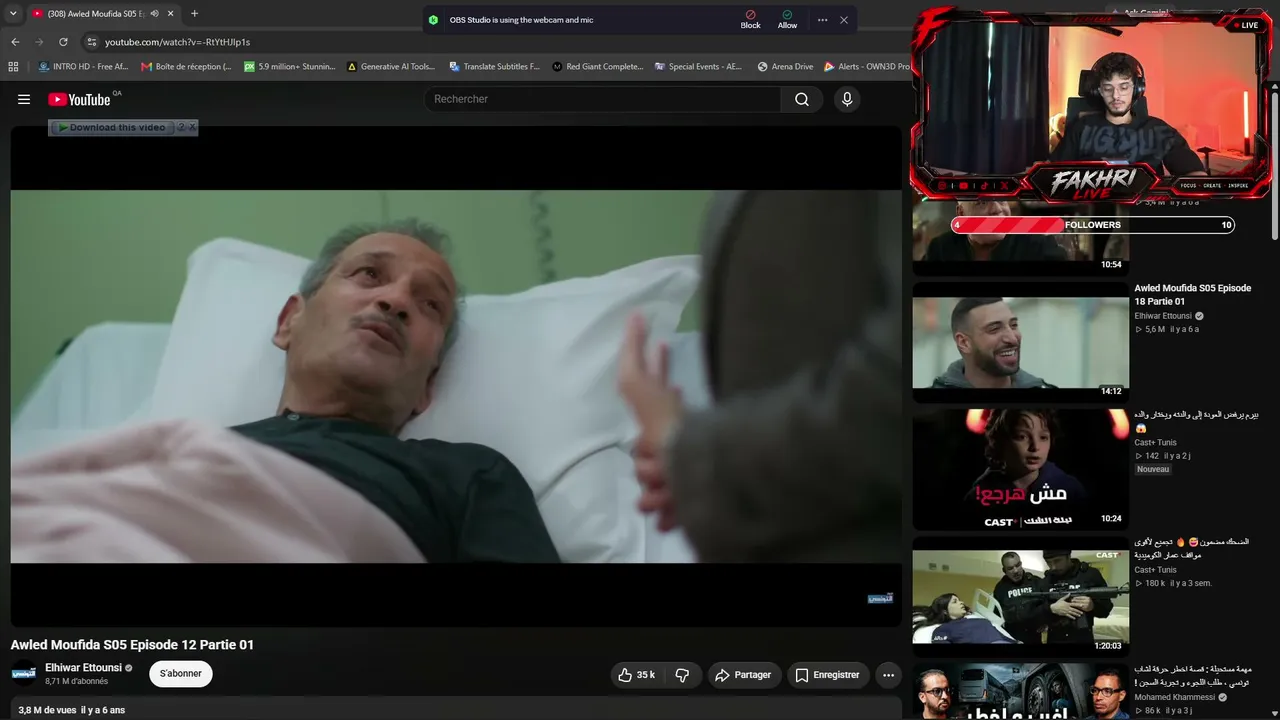Open the 5.9 million+ Stunning bookmark
The image size is (1280, 720).
pyautogui.click(x=290, y=67)
